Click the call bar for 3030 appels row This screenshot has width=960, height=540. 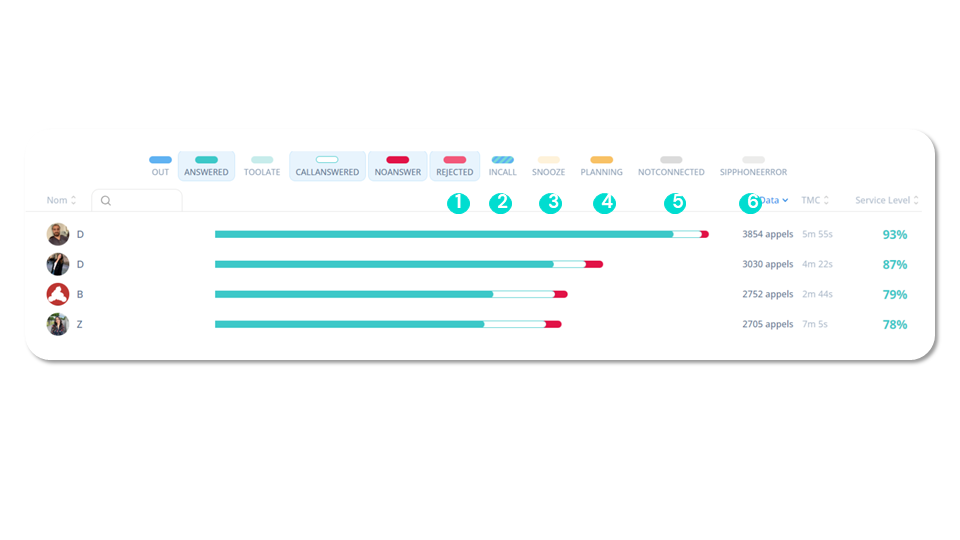(409, 264)
